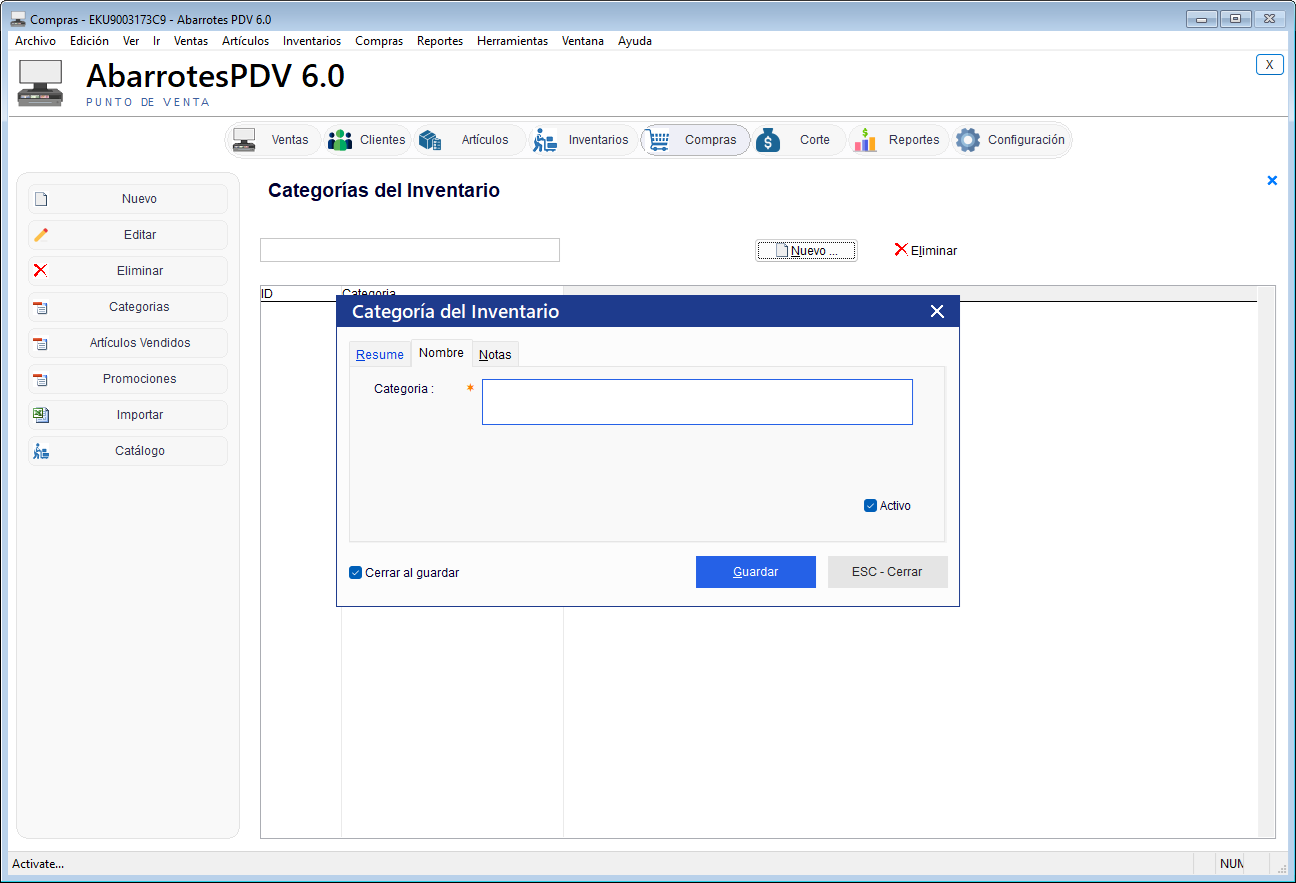This screenshot has width=1296, height=883.
Task: Open the Edición menu
Action: 89,41
